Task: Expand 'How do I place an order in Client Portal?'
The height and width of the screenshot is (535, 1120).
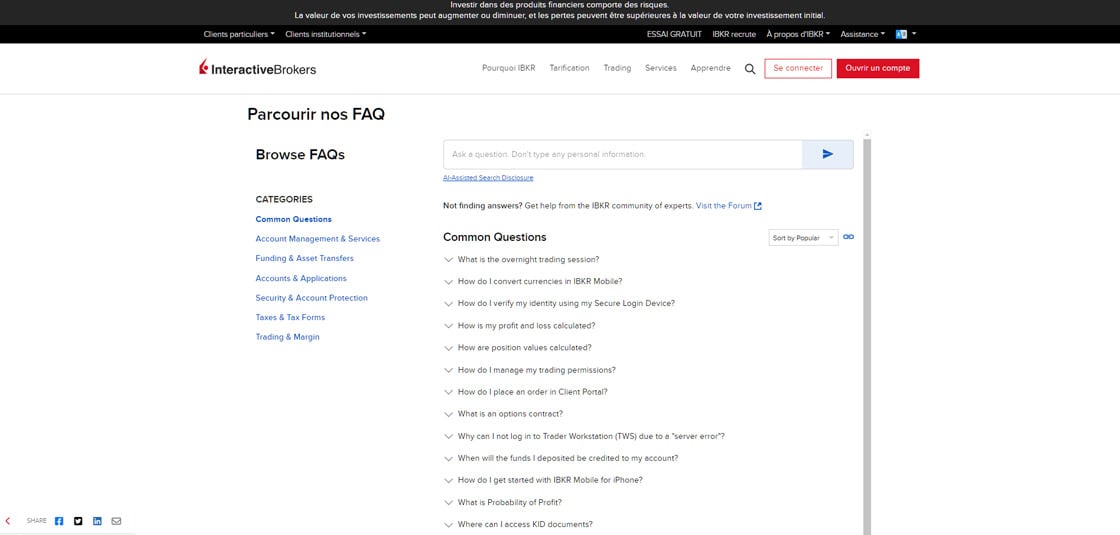Action: click(x=526, y=392)
